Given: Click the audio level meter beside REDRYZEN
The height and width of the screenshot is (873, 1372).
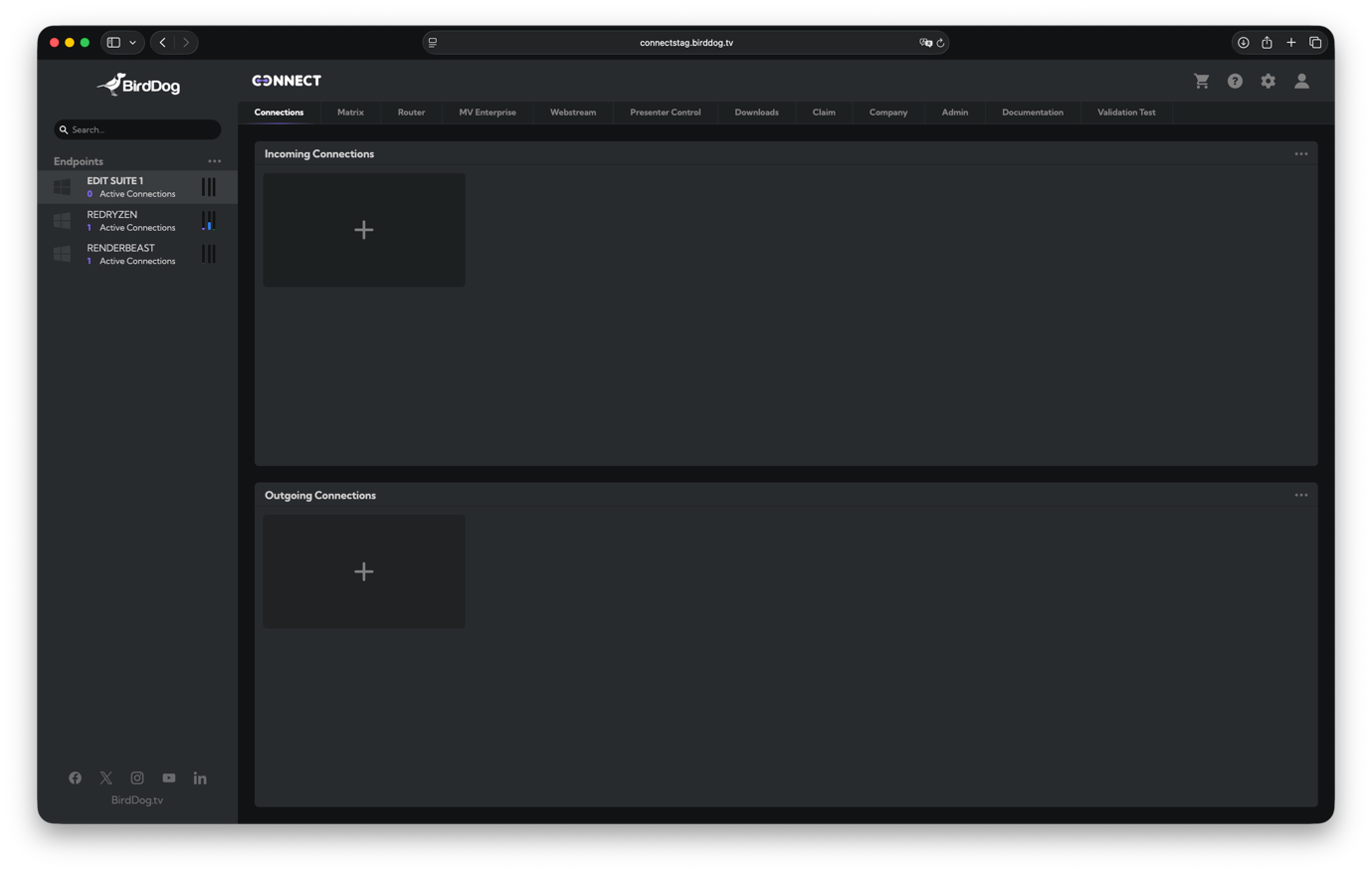Looking at the screenshot, I should tap(209, 220).
